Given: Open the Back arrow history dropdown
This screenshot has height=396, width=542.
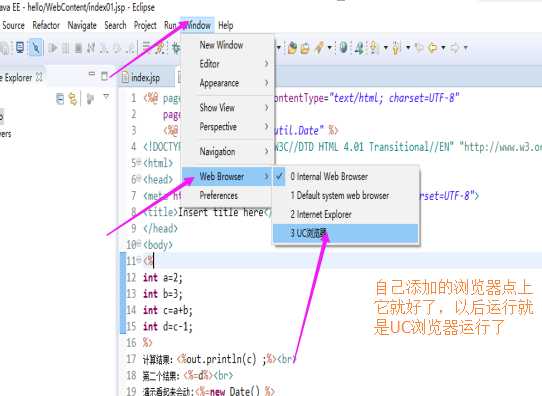Looking at the screenshot, I should tap(443, 48).
